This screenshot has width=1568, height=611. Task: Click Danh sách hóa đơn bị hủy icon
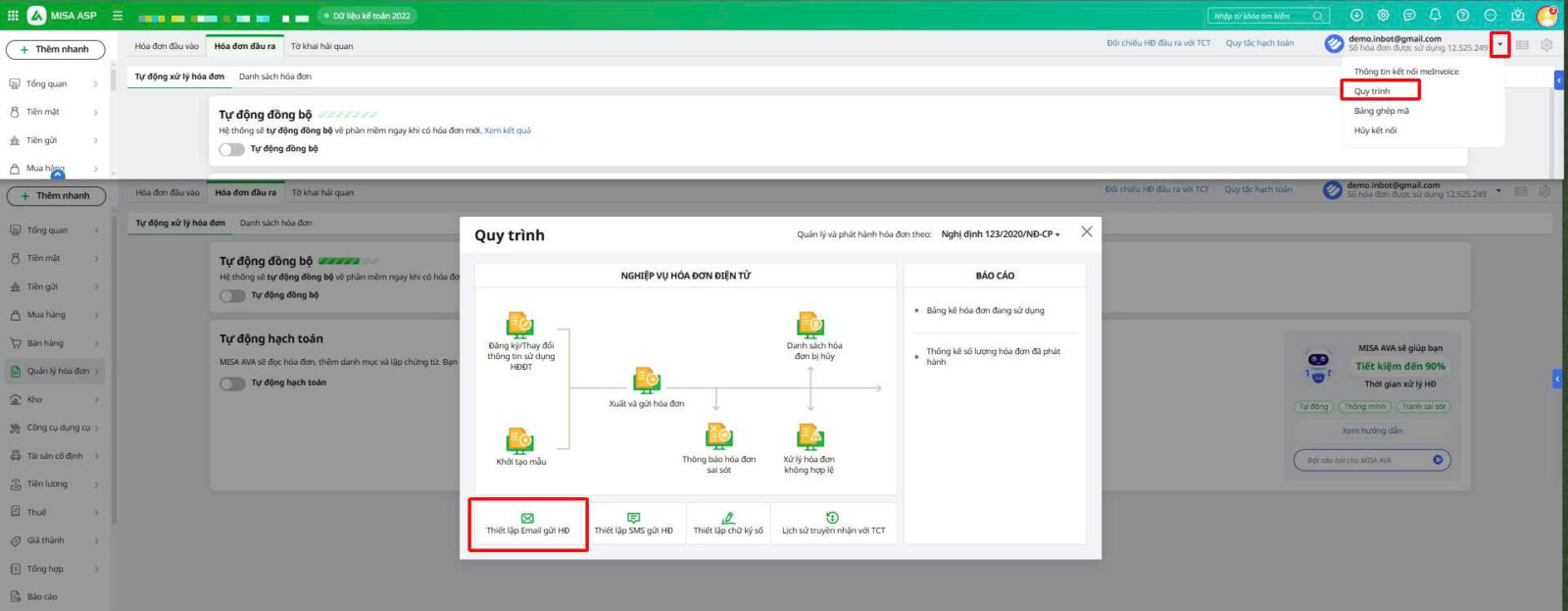[810, 324]
